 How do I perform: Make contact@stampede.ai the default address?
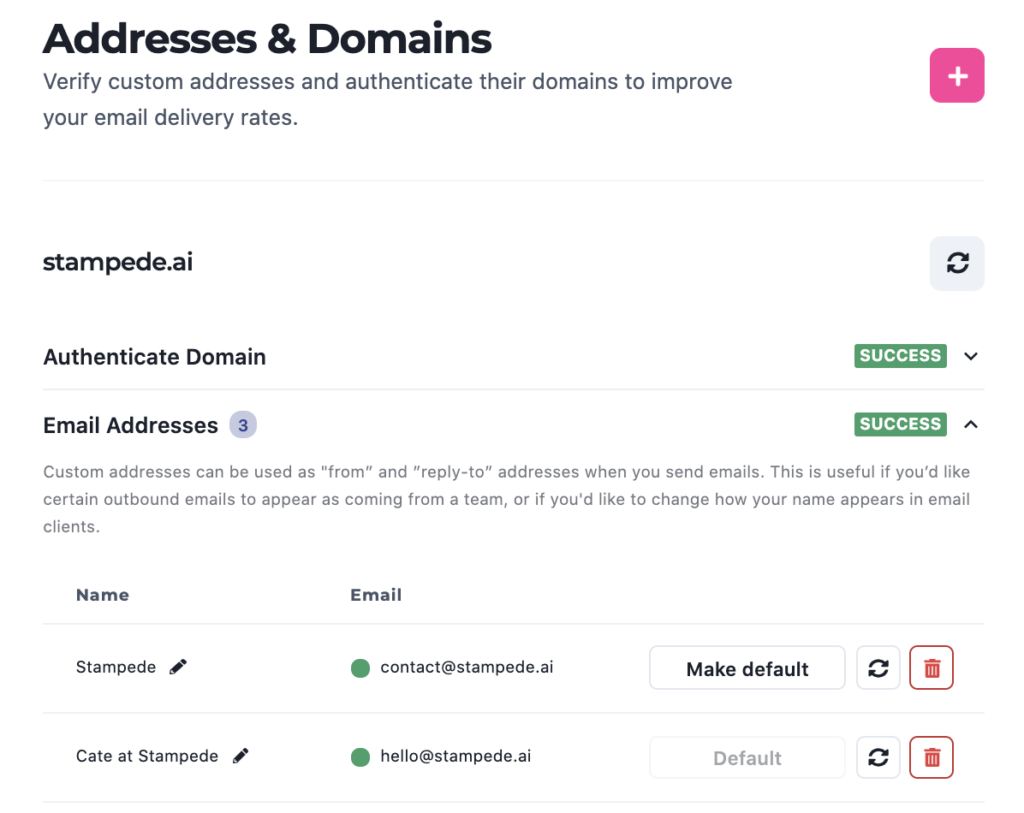tap(747, 668)
